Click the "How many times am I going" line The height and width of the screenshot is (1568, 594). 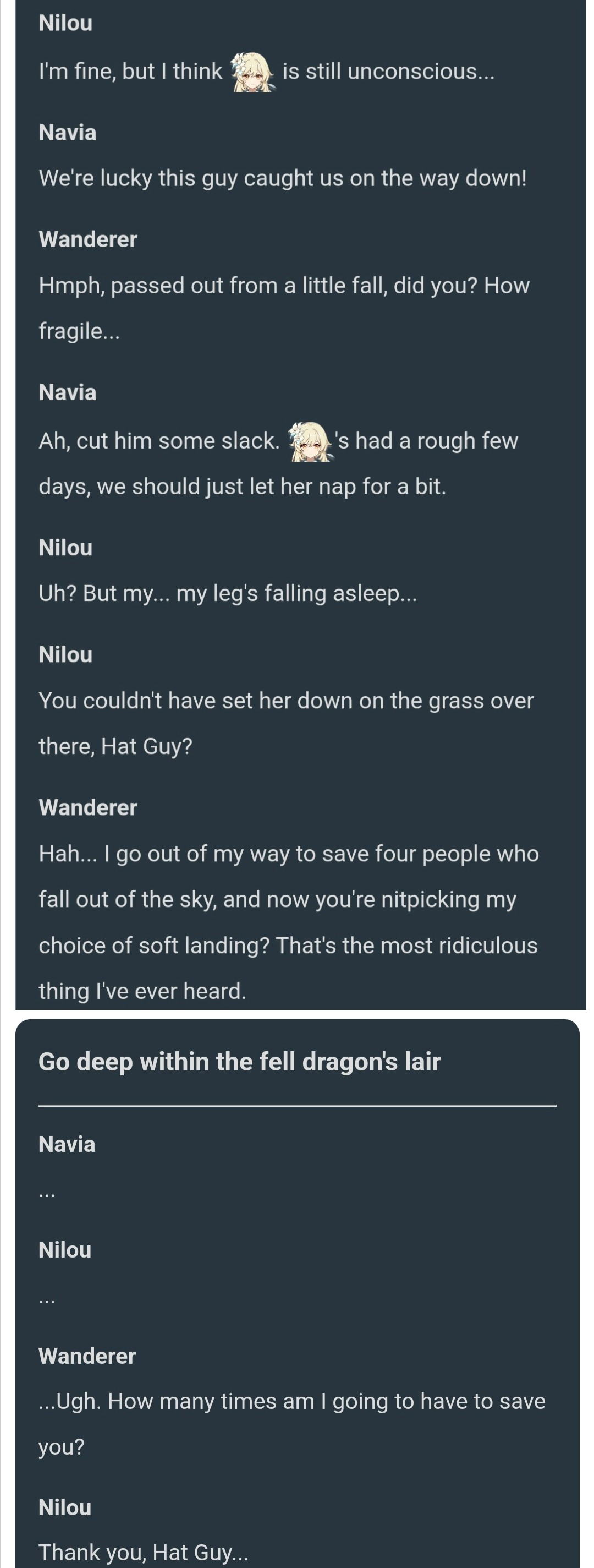pyautogui.click(x=292, y=1401)
